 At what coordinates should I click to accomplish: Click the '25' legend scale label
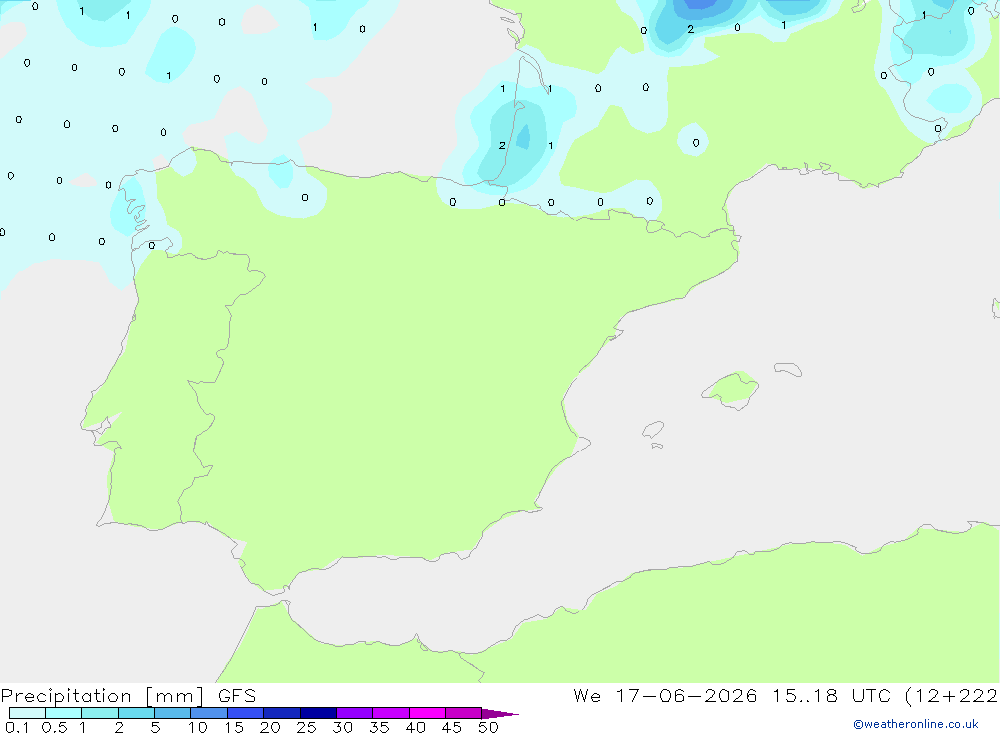306,727
